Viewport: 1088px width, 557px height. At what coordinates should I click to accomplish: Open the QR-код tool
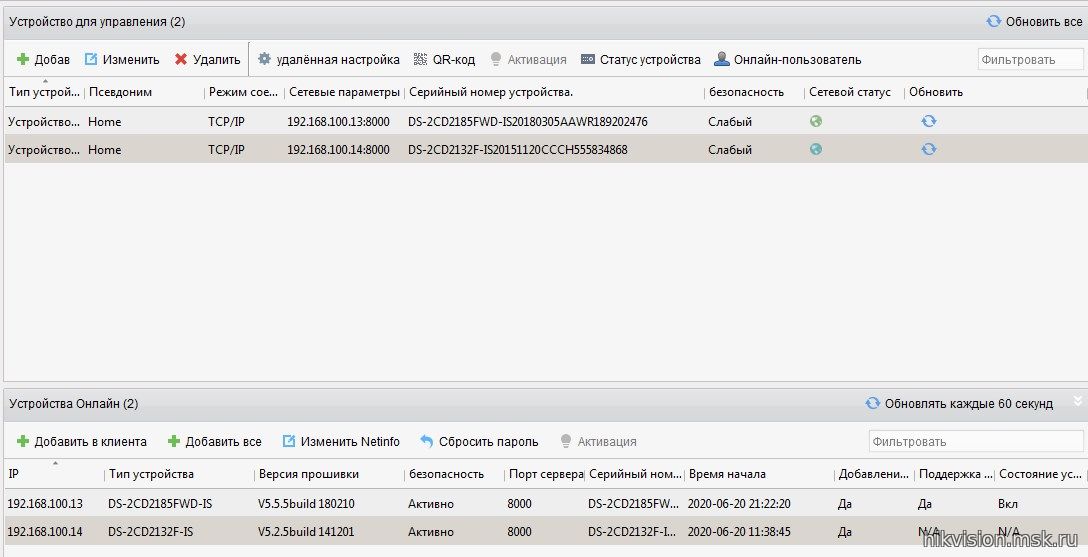tap(444, 60)
